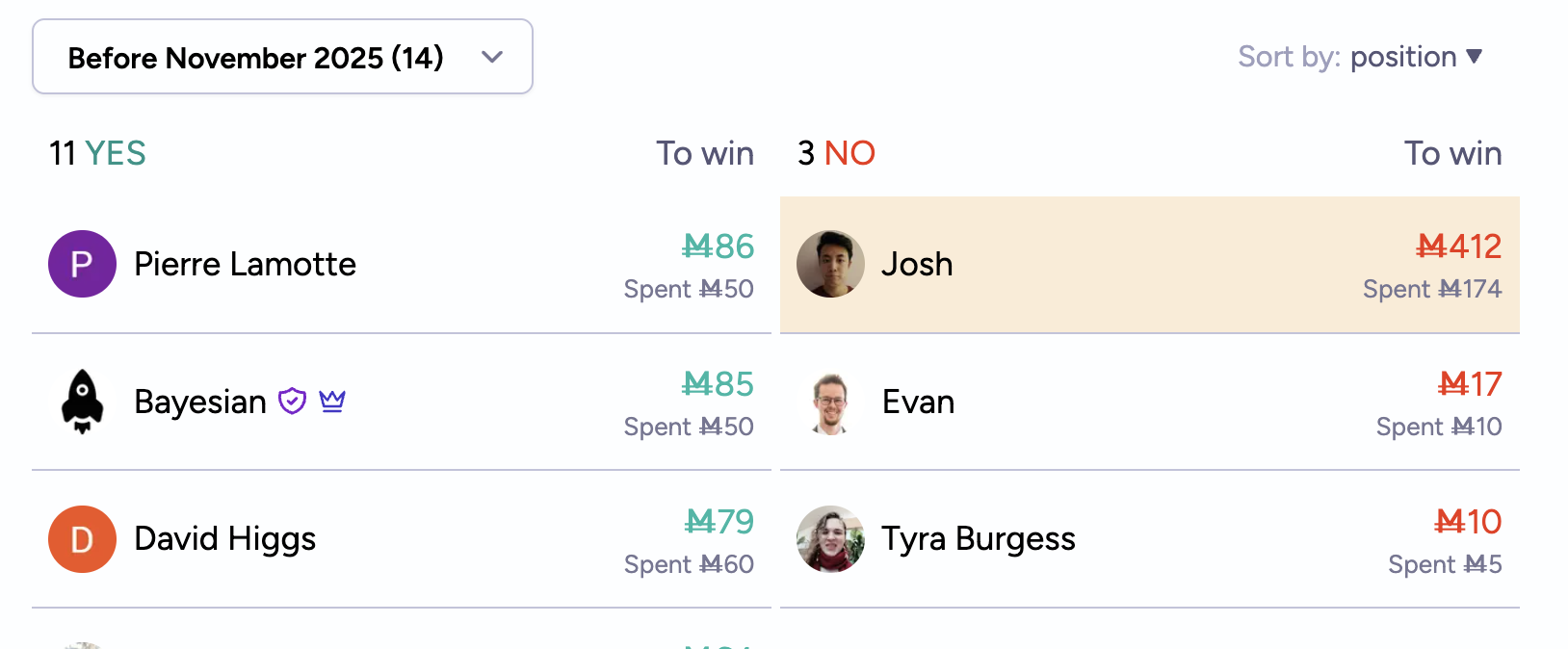This screenshot has width=1568, height=649.
Task: Open Pierre Lamotte's profile link
Action: 245,264
